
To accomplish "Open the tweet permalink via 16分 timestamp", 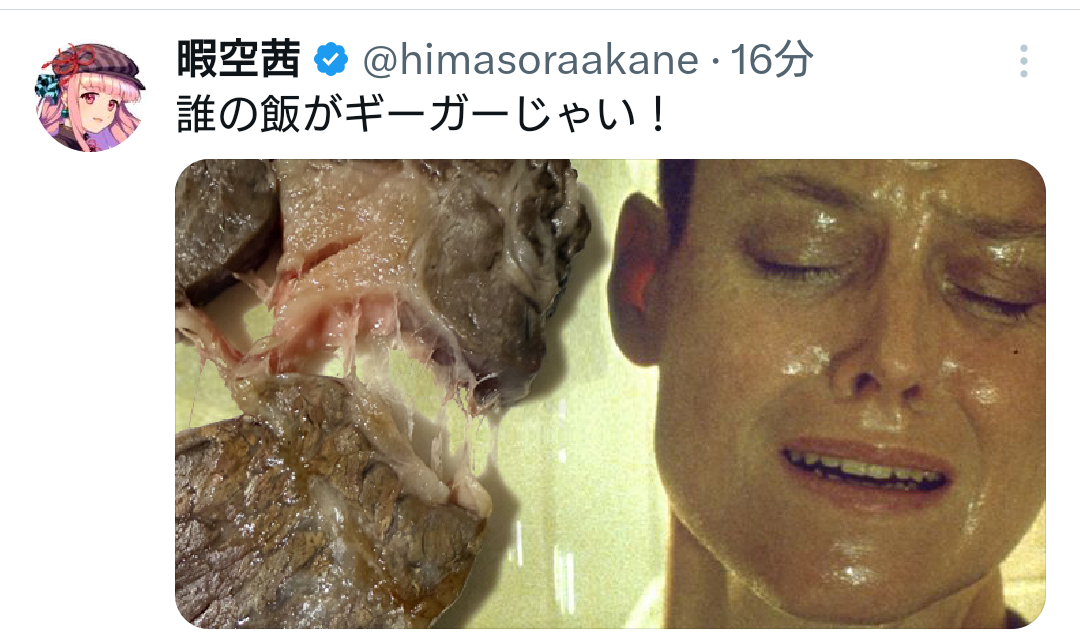I will point(771,59).
